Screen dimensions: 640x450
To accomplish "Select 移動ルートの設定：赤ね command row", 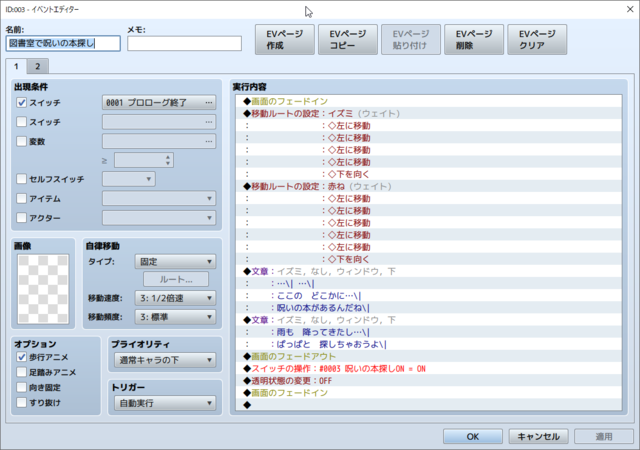I will (x=429, y=186).
